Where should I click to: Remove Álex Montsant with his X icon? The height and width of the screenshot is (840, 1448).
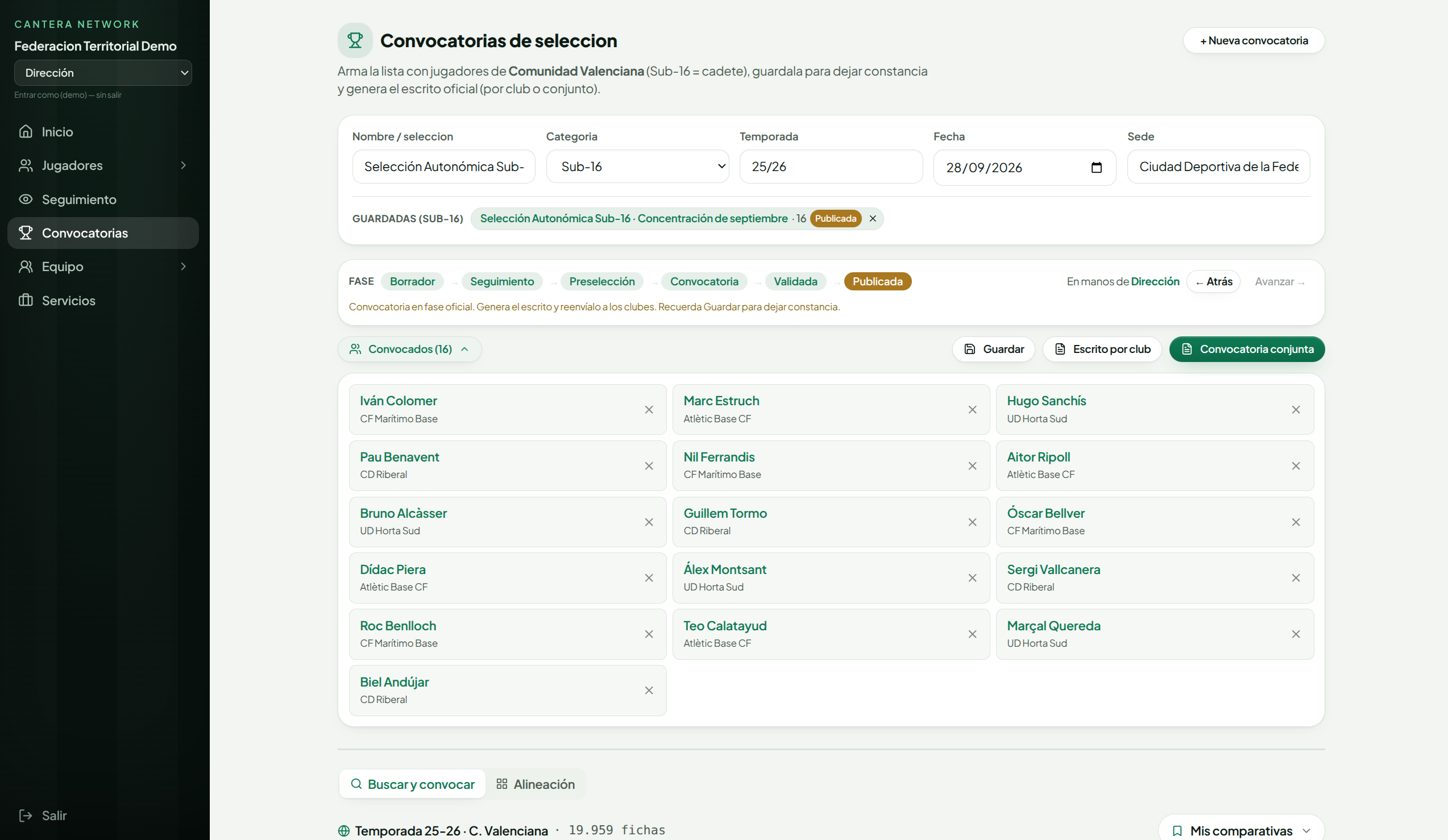[972, 578]
